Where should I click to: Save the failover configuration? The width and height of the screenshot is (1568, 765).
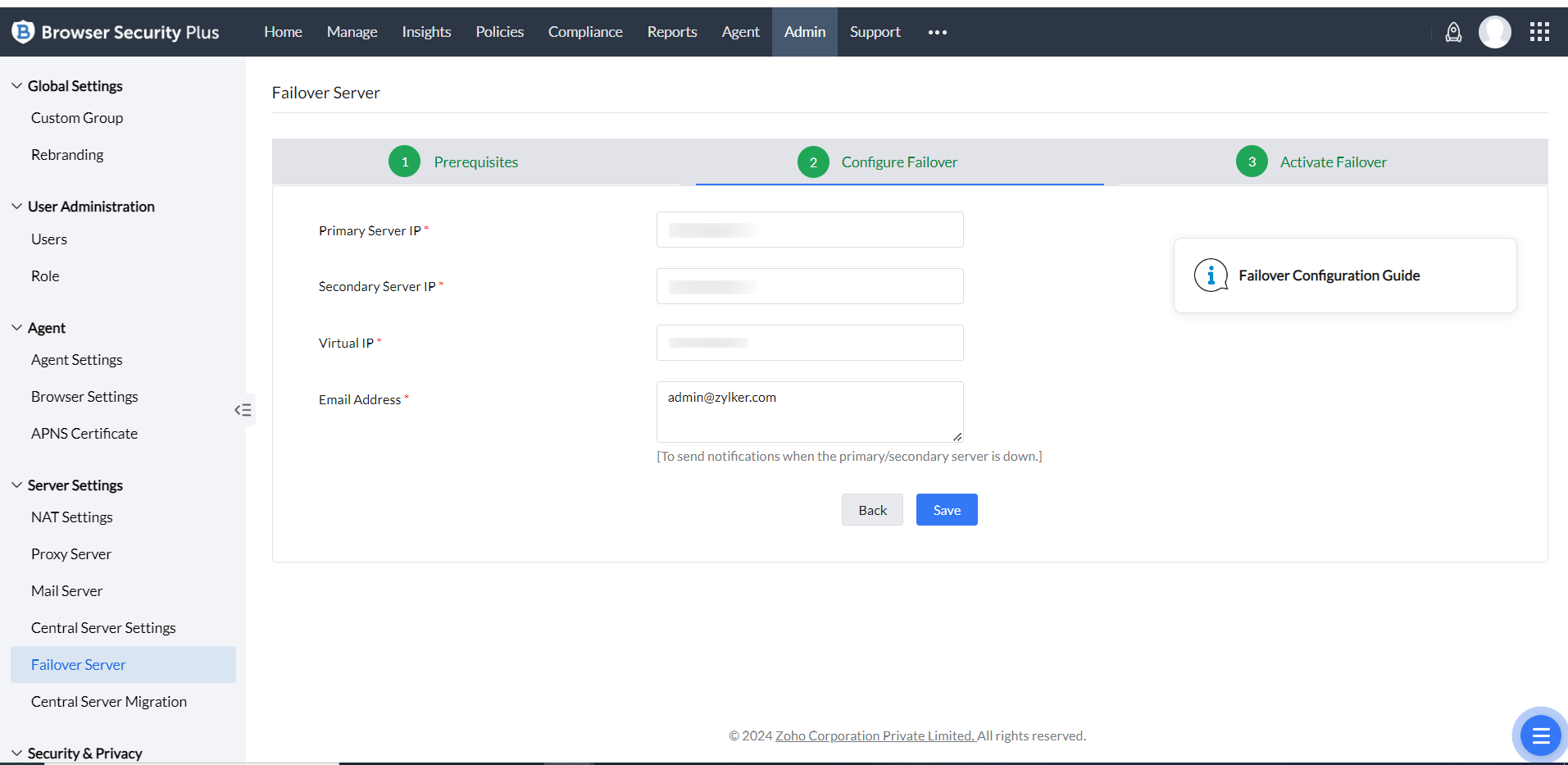click(x=946, y=509)
